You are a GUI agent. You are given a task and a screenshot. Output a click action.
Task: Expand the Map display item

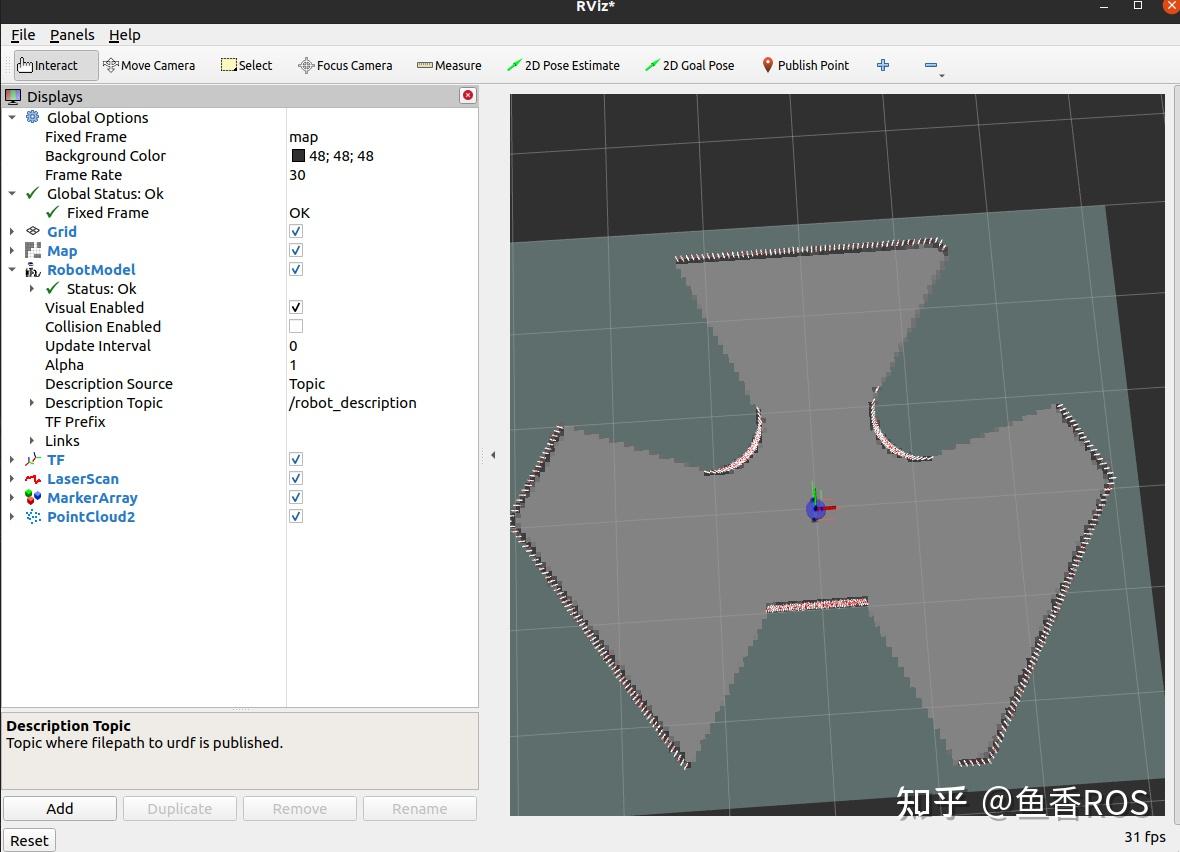(12, 251)
